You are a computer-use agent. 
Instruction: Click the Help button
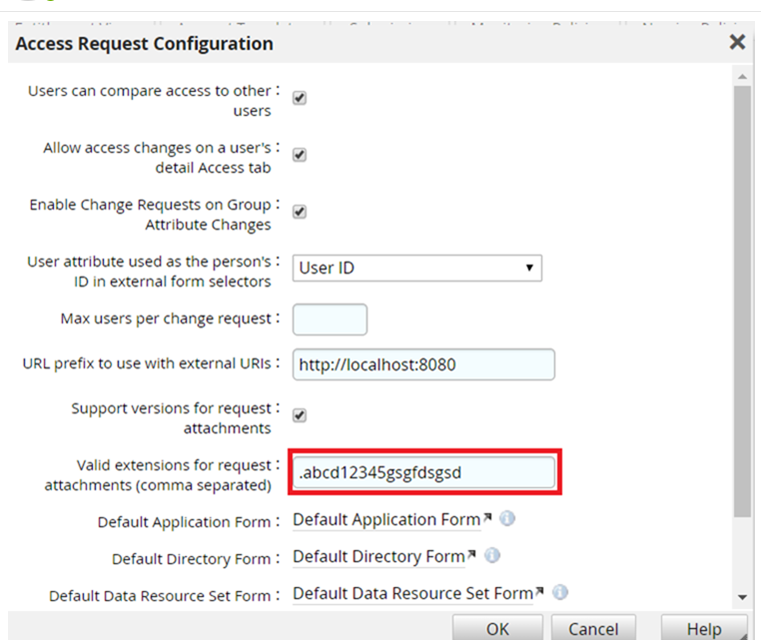pos(704,629)
